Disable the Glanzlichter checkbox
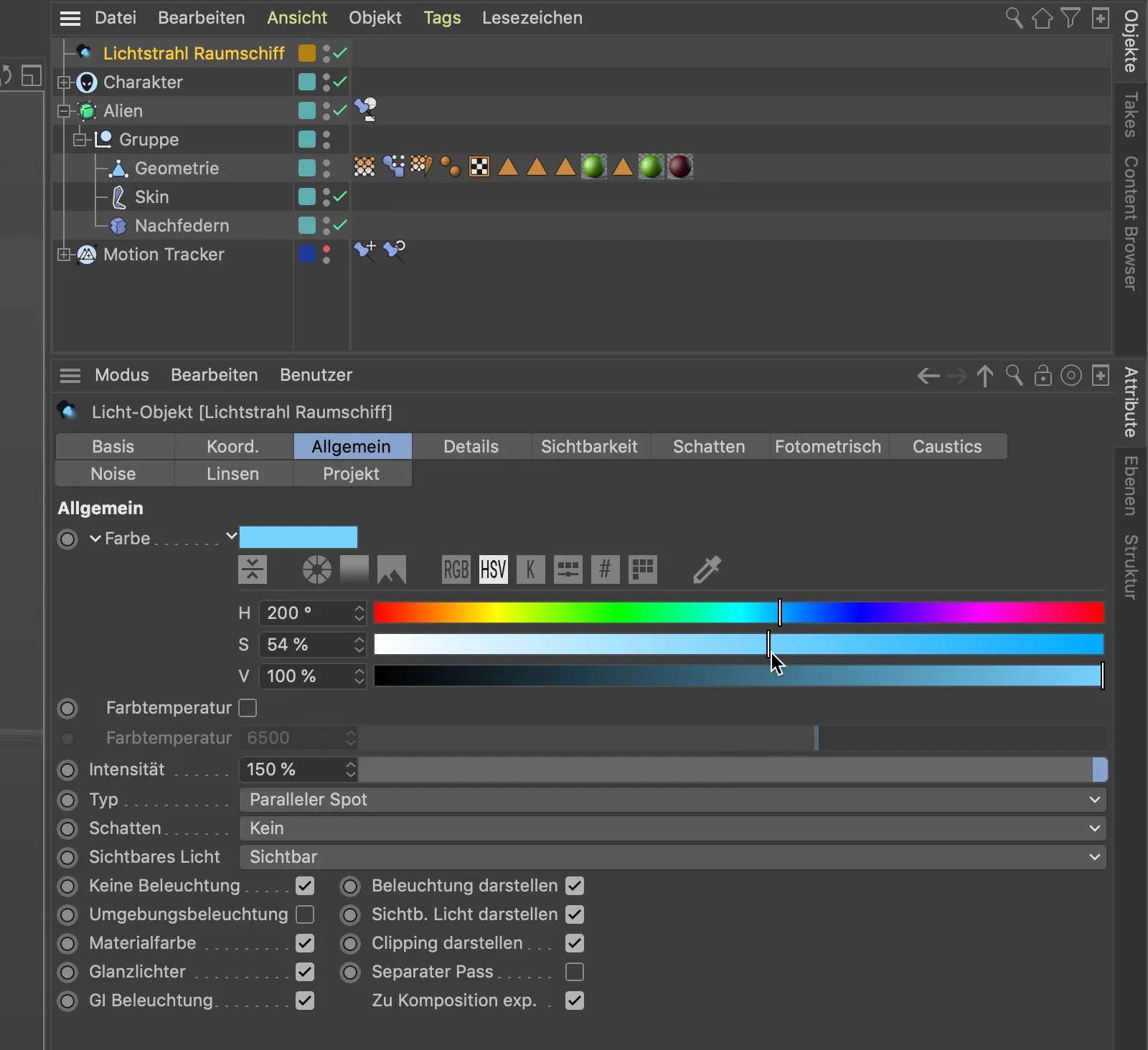The width and height of the screenshot is (1148, 1050). click(306, 972)
